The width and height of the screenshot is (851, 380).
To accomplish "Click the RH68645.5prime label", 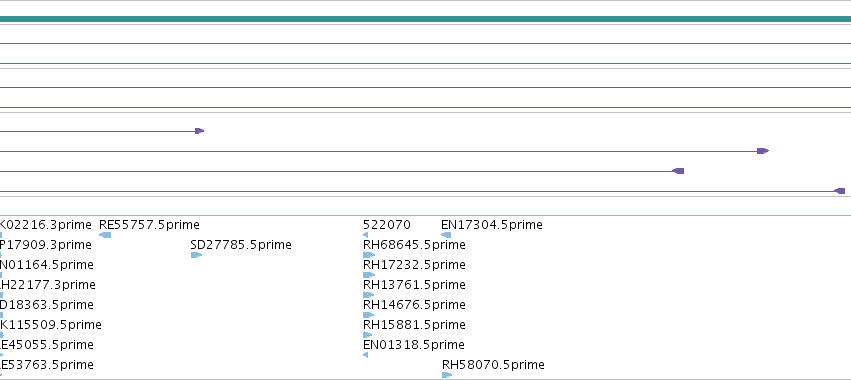I will tap(414, 245).
